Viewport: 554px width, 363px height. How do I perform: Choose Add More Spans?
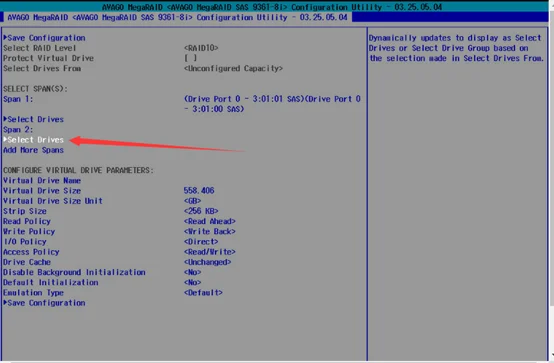[x=34, y=150]
